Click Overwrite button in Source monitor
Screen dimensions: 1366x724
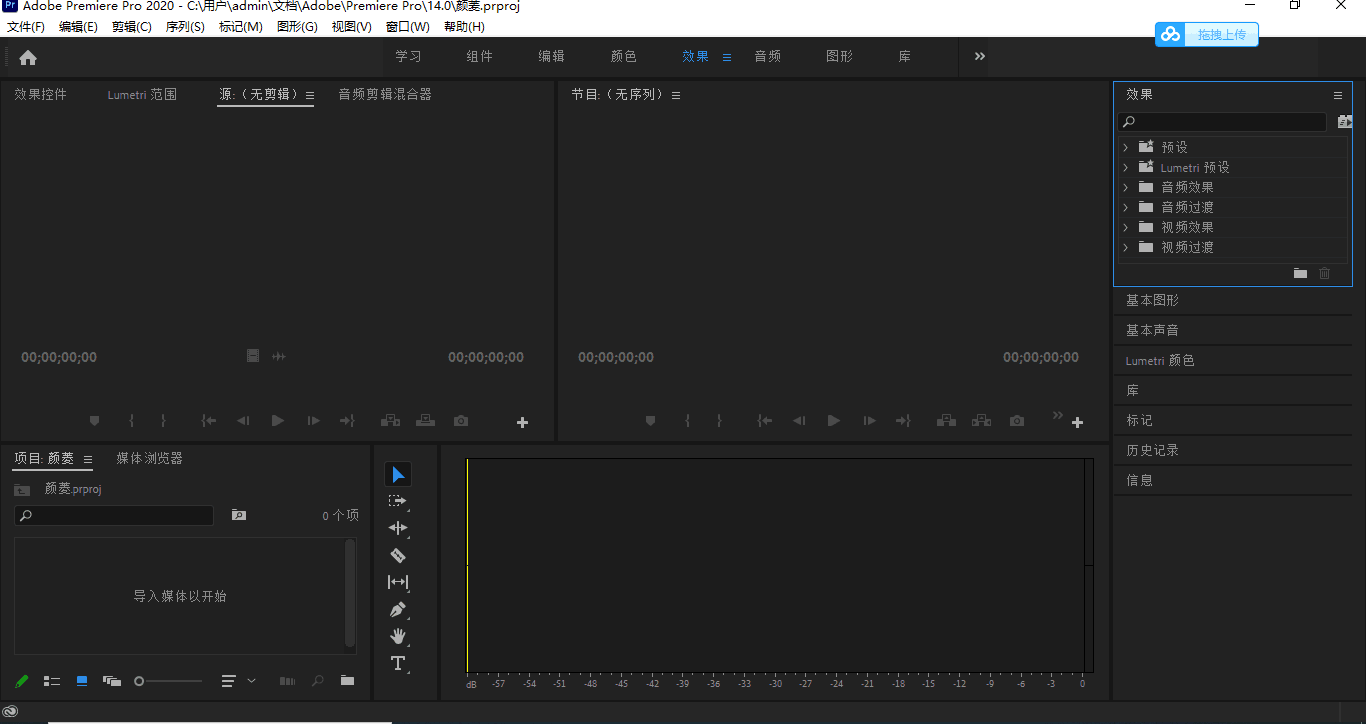coord(426,421)
